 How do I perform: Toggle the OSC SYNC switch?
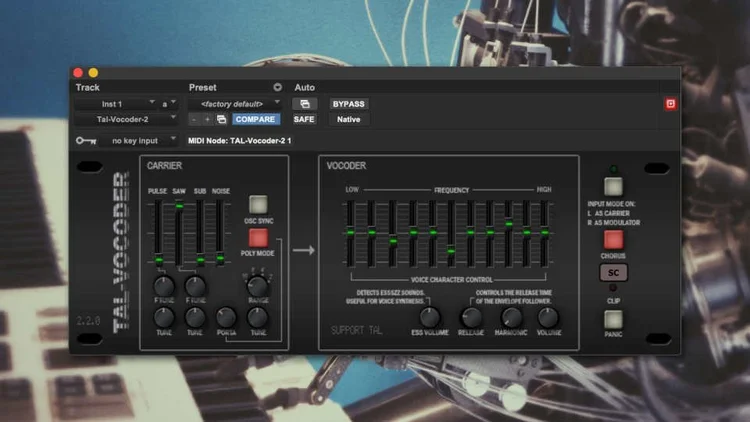coord(258,204)
